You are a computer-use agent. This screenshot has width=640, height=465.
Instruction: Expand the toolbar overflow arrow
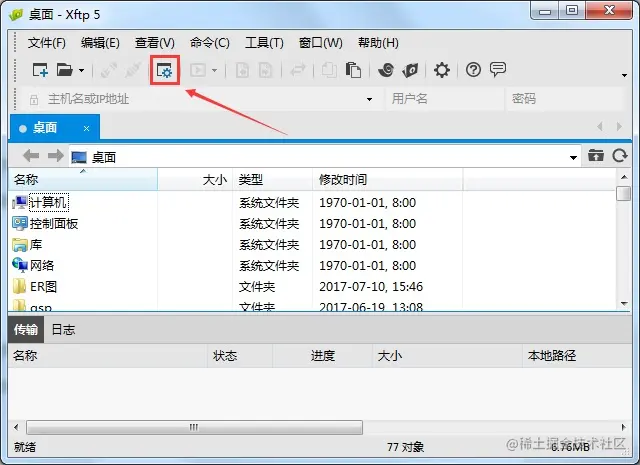click(x=624, y=75)
